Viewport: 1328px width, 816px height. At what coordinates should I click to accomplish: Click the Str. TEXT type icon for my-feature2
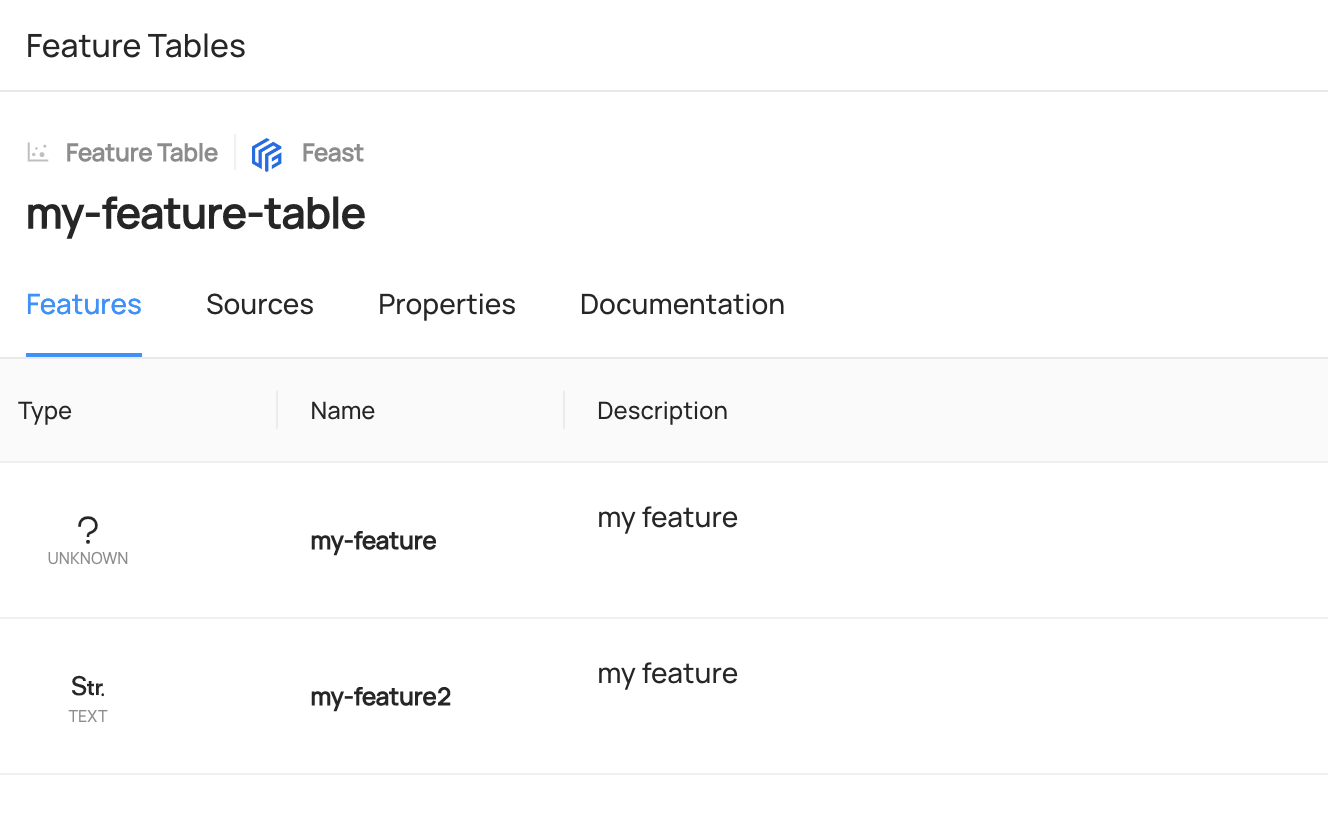(x=87, y=686)
